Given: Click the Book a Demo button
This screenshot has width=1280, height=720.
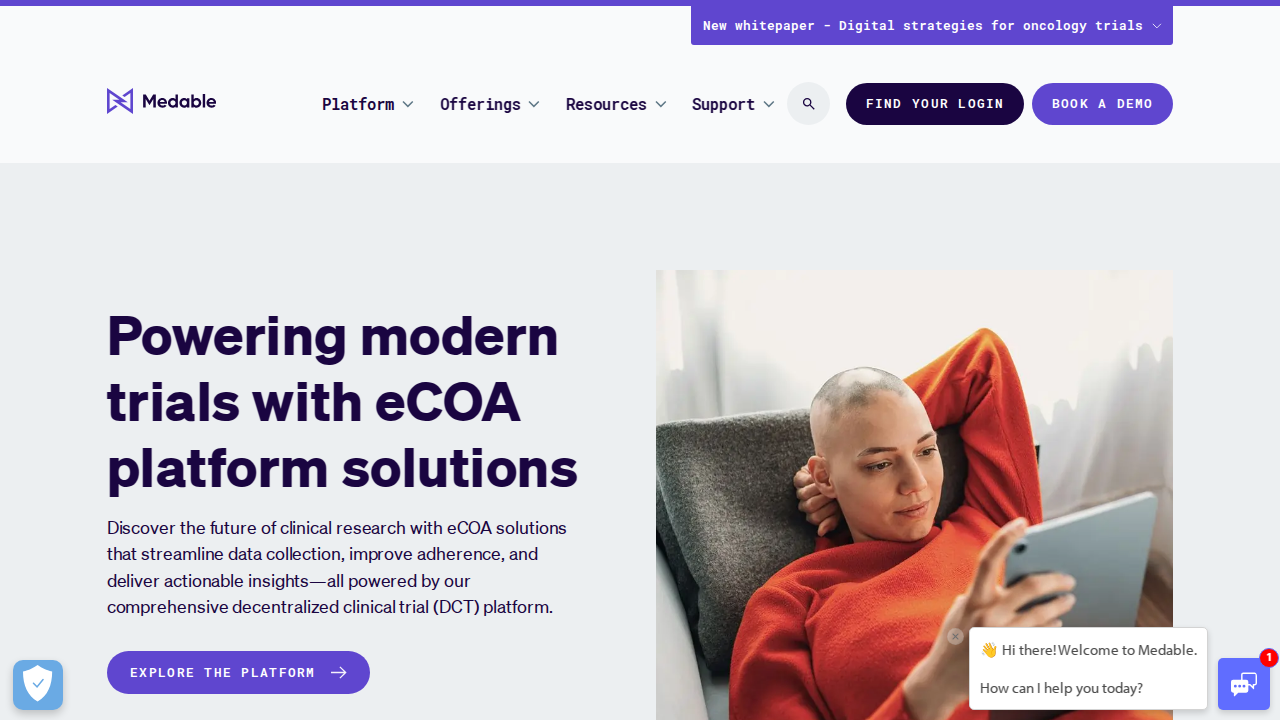Looking at the screenshot, I should point(1102,104).
